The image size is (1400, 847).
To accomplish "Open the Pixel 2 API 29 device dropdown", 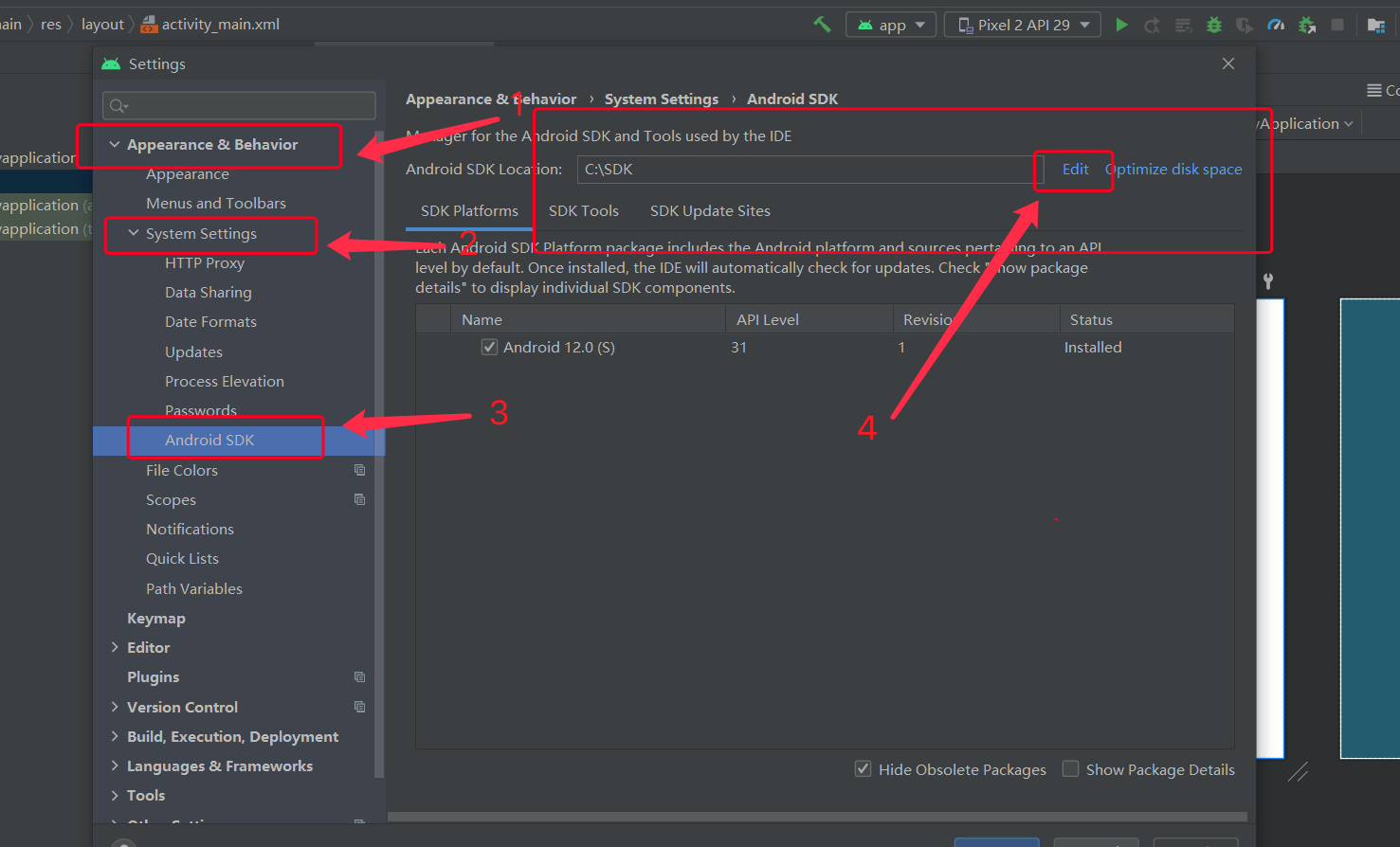I will point(1023,25).
